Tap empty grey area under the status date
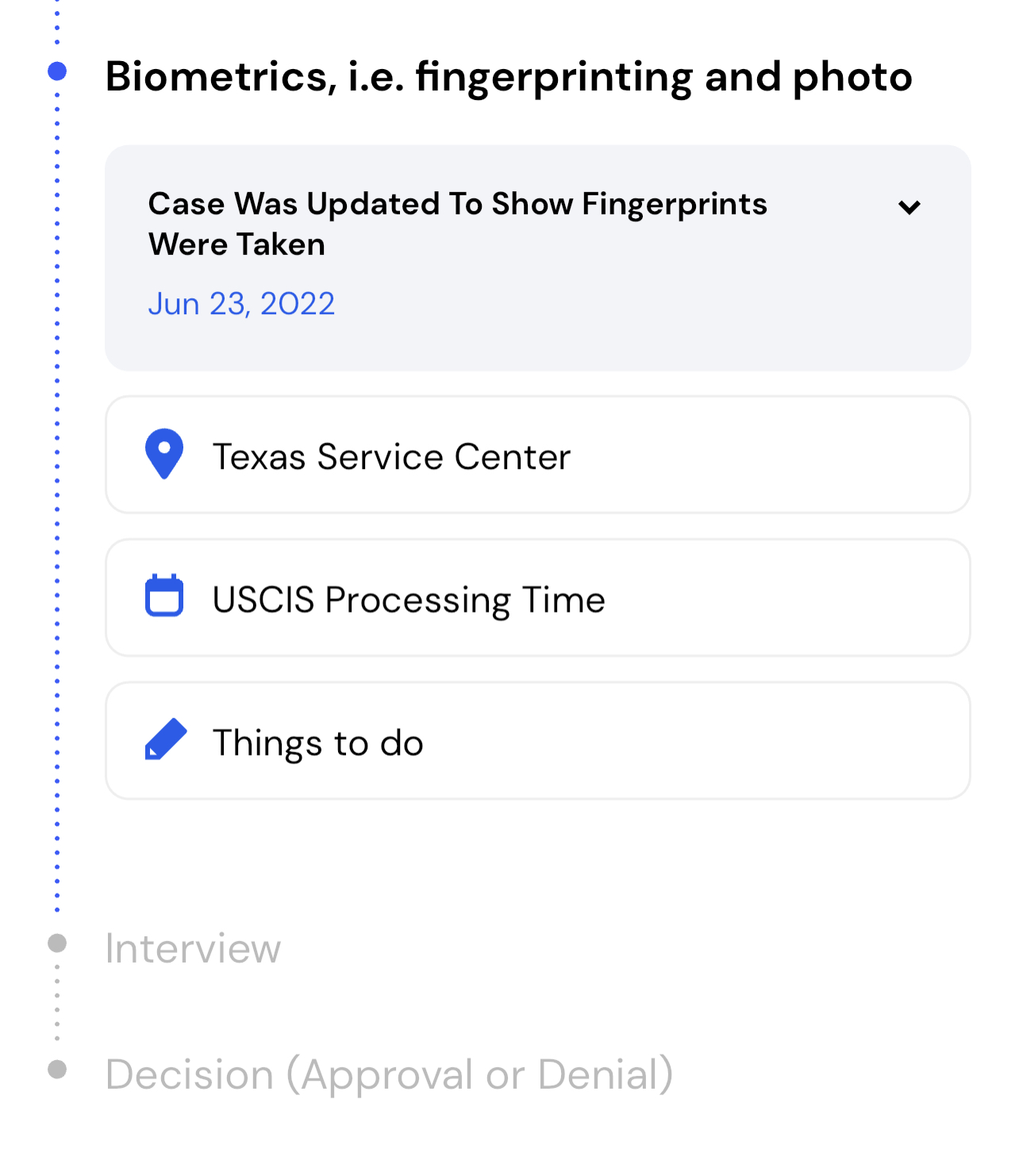Screen dimensions: 1019x1176 click(x=556, y=345)
